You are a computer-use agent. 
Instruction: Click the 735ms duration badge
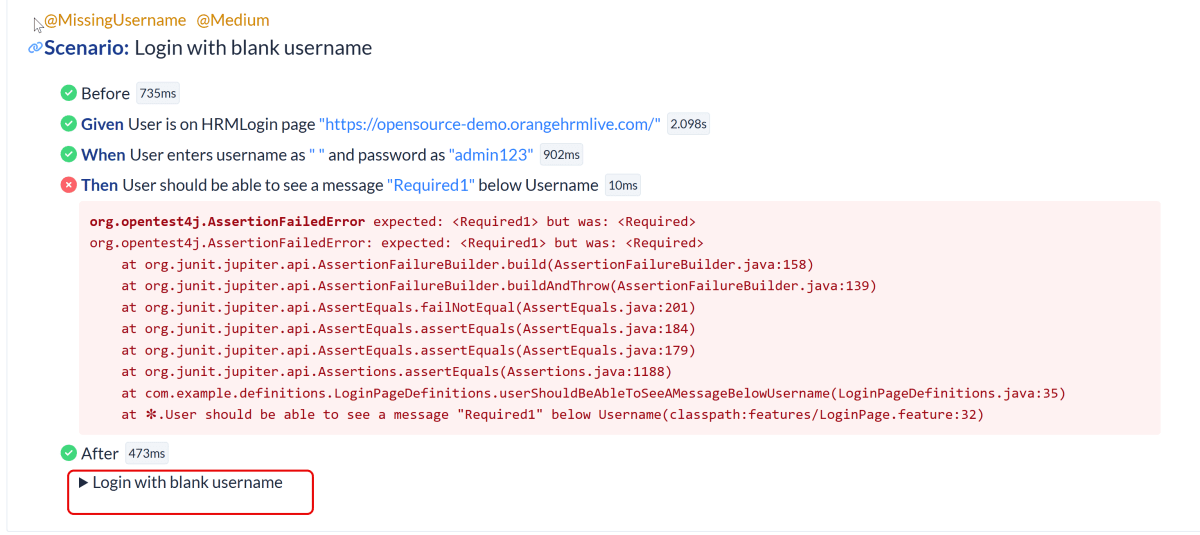pyautogui.click(x=157, y=93)
